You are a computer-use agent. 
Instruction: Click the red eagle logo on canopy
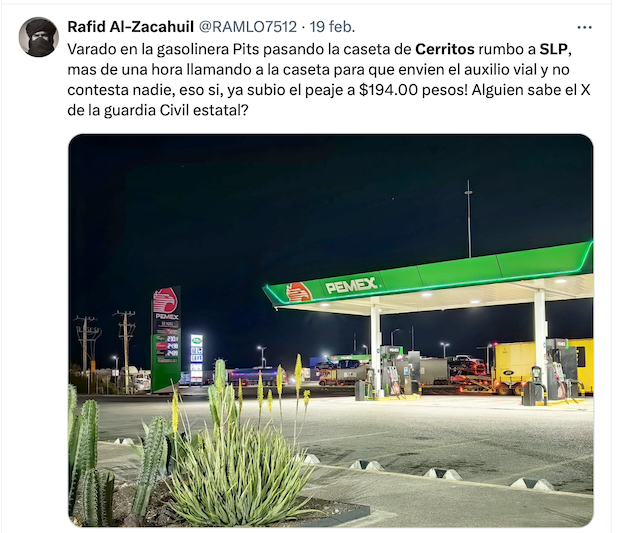coord(298,293)
